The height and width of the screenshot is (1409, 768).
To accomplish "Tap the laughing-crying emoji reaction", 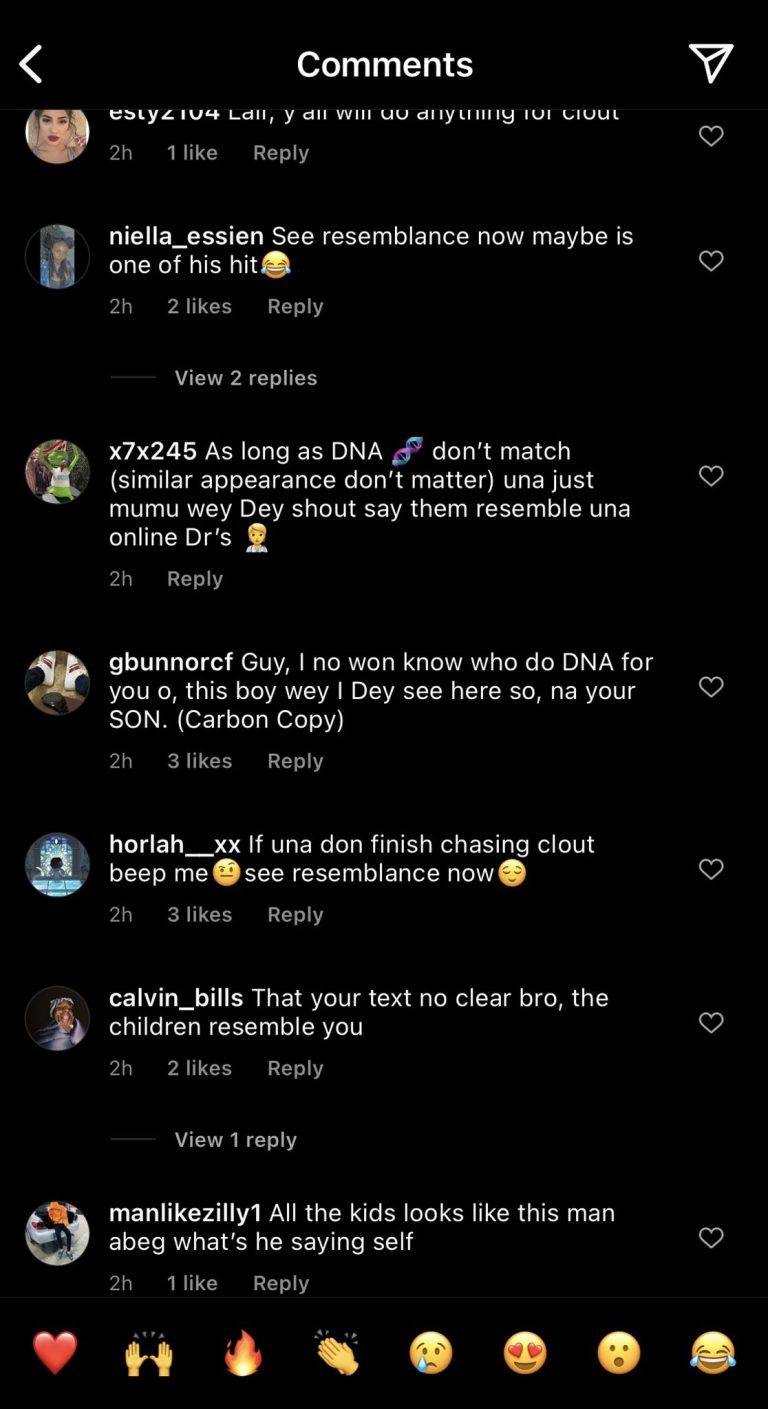I will tap(713, 1353).
